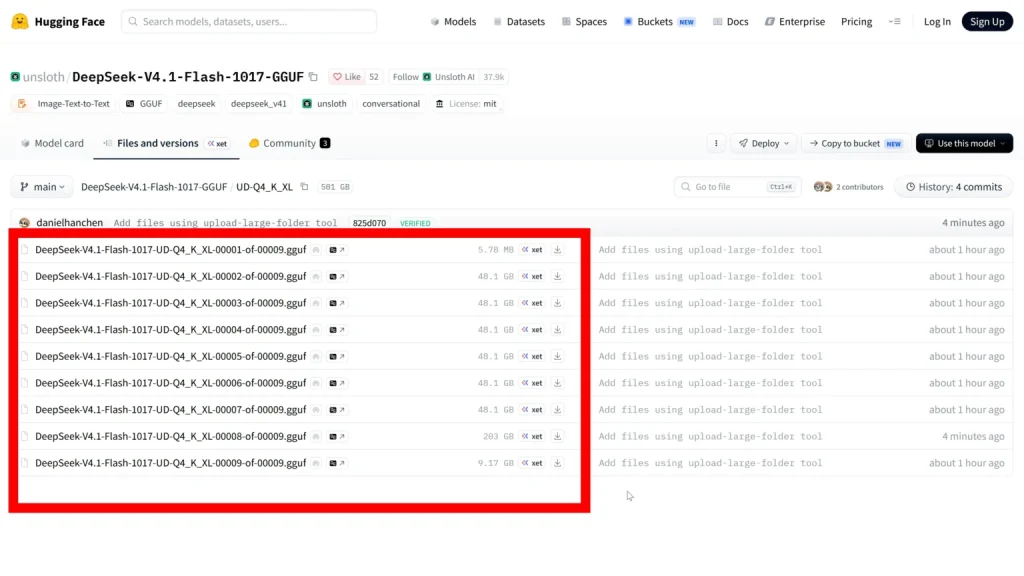Click the Log In link

click(937, 22)
